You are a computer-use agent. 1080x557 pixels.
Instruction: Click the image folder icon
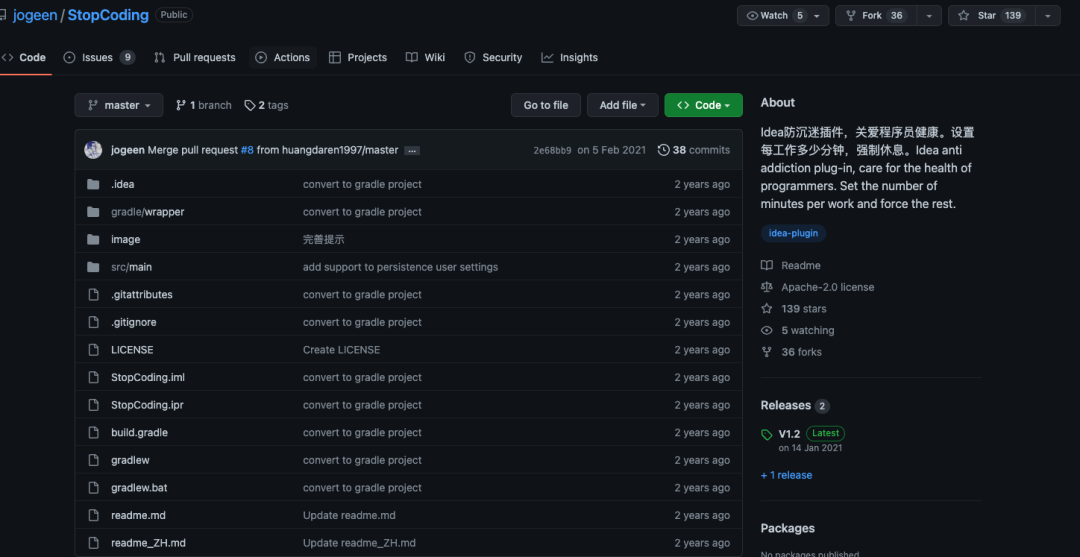(x=94, y=240)
